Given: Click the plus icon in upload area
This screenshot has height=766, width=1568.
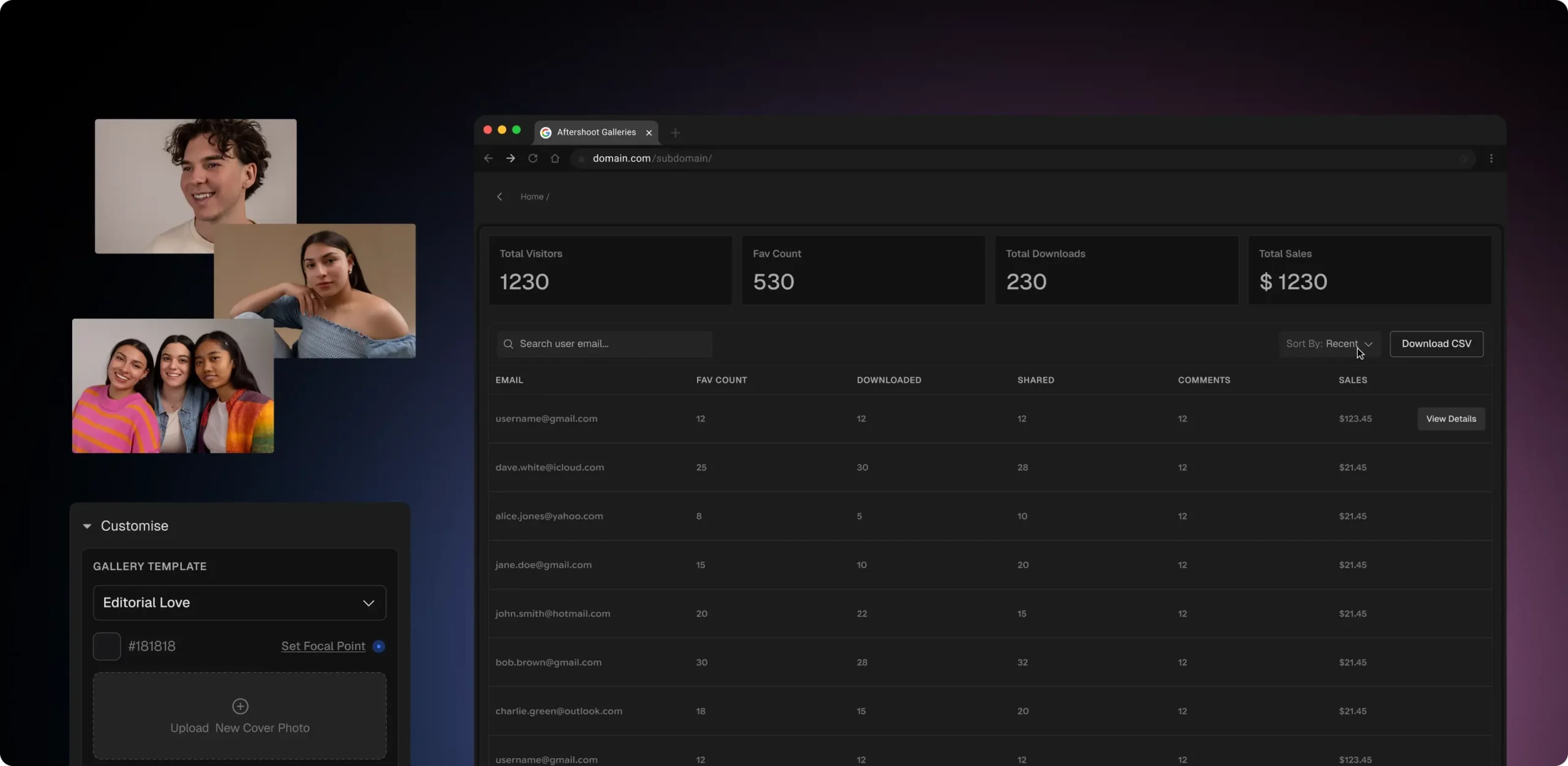Looking at the screenshot, I should pos(240,706).
